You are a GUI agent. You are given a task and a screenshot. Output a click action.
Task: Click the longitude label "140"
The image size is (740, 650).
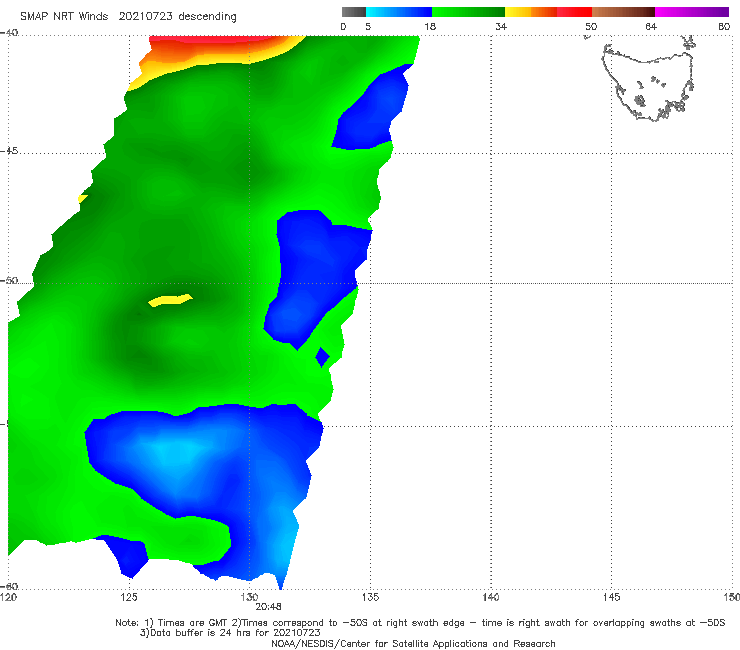491,597
